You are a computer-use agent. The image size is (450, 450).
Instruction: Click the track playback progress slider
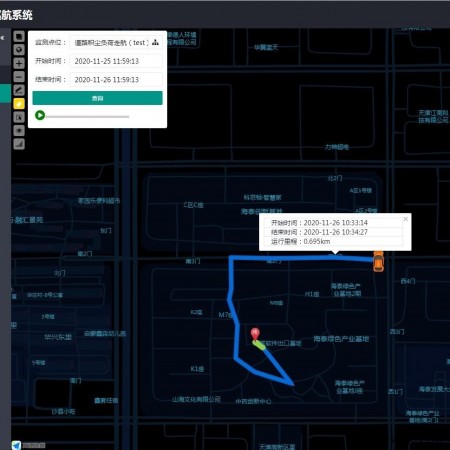[x=87, y=117]
